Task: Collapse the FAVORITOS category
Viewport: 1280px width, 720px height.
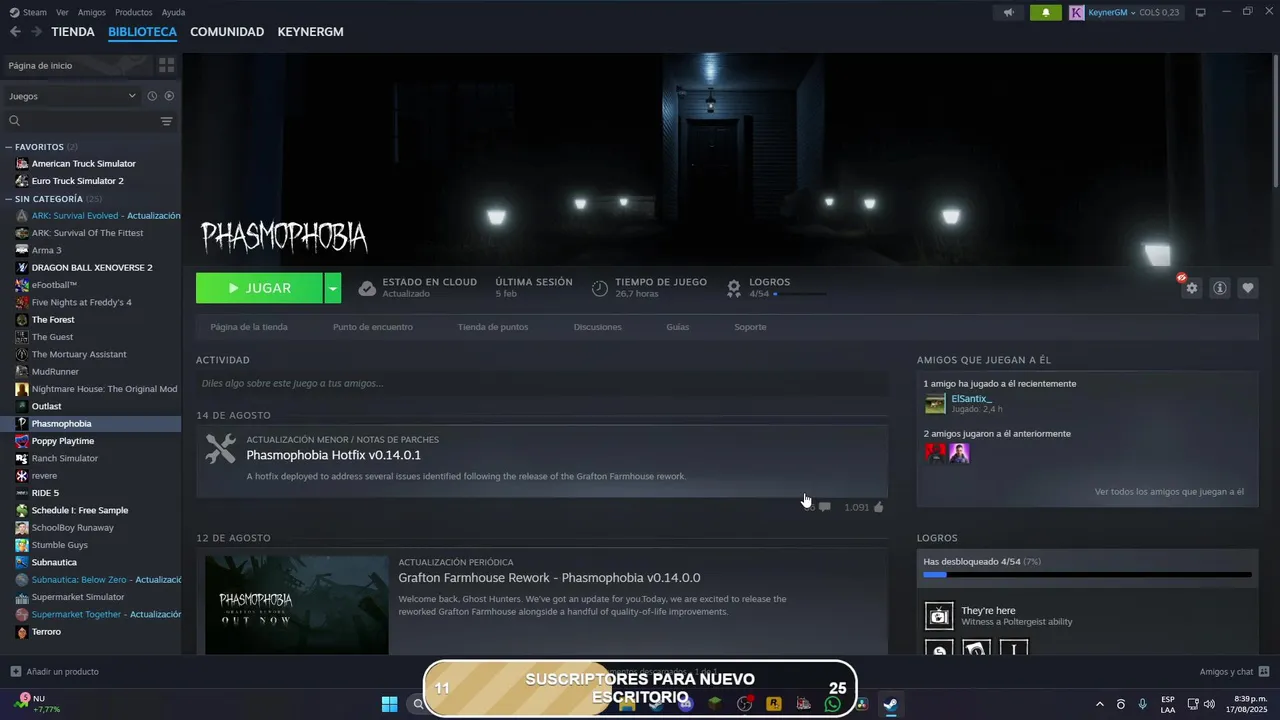Action: [x=9, y=147]
